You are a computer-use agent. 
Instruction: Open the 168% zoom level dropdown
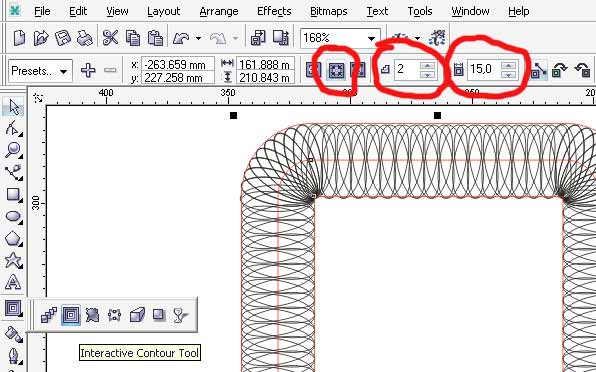(371, 38)
